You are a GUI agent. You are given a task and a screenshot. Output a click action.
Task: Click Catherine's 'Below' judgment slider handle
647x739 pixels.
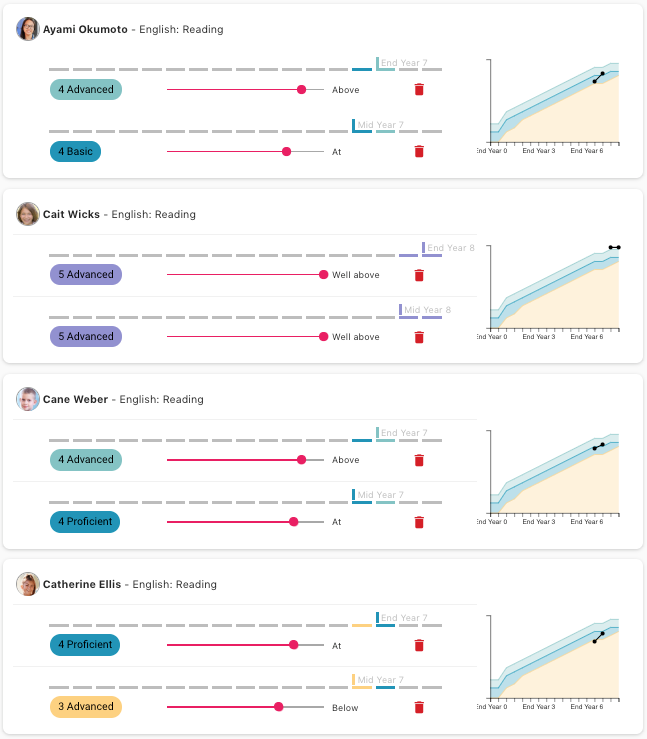[x=278, y=707]
